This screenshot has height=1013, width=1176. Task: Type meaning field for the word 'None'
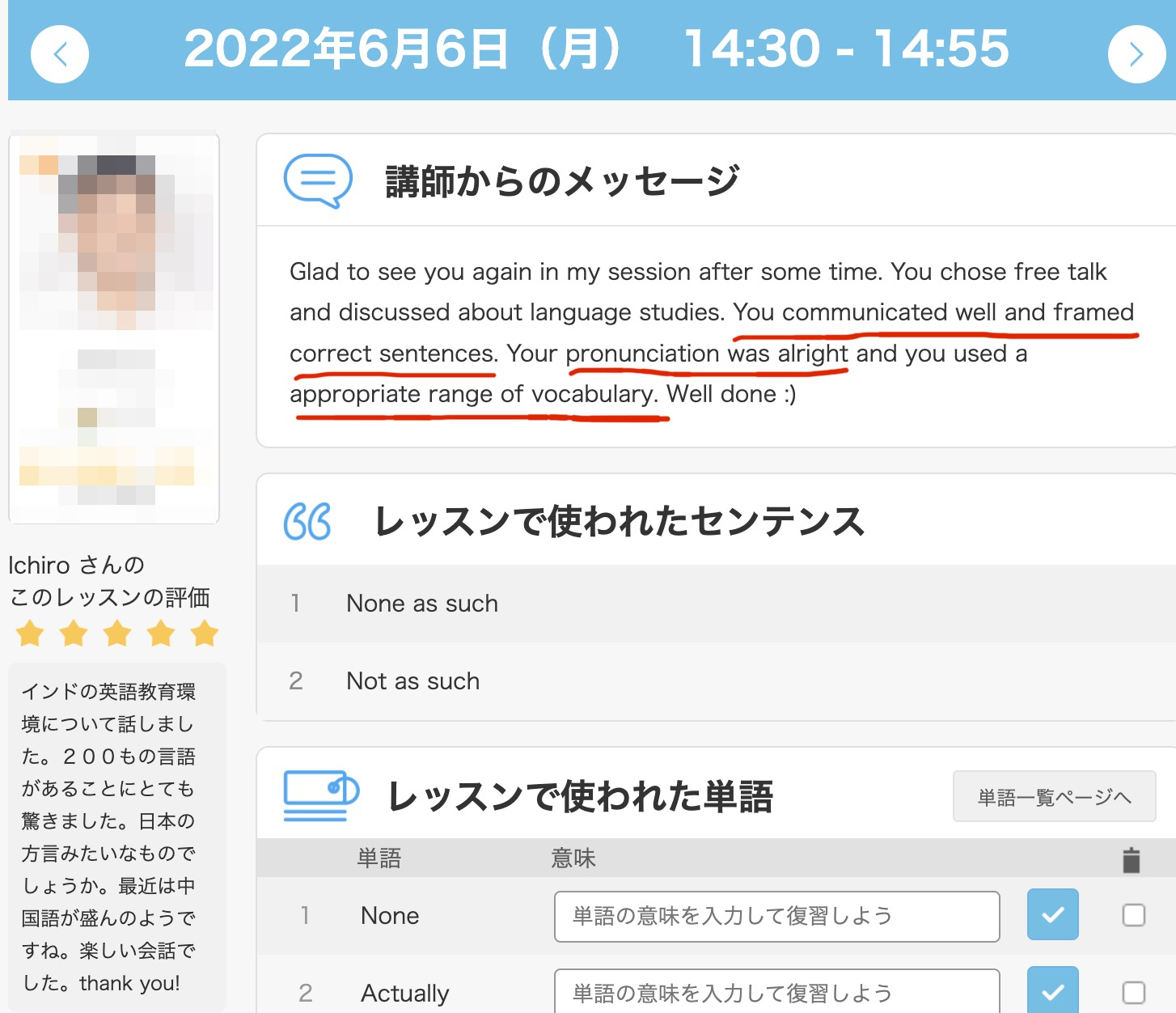(776, 916)
